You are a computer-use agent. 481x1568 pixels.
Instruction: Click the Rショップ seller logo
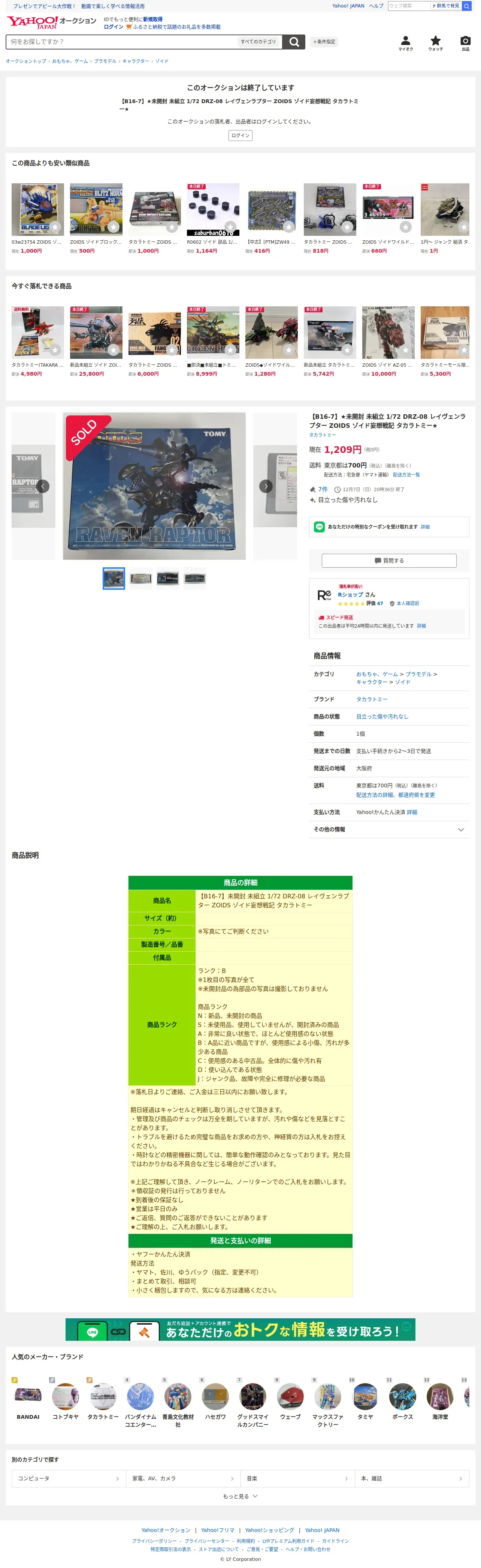(x=324, y=595)
